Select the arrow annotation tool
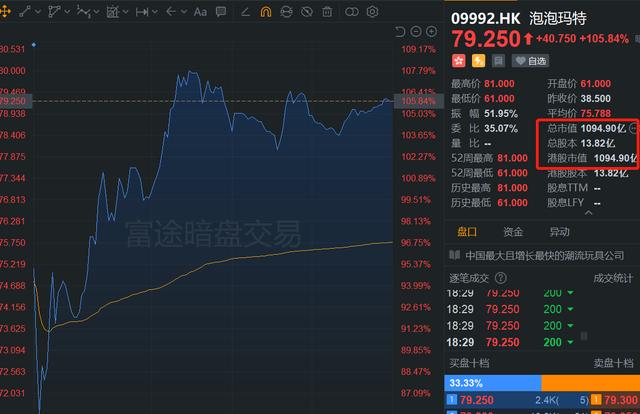This screenshot has height=414, width=640. 171,11
